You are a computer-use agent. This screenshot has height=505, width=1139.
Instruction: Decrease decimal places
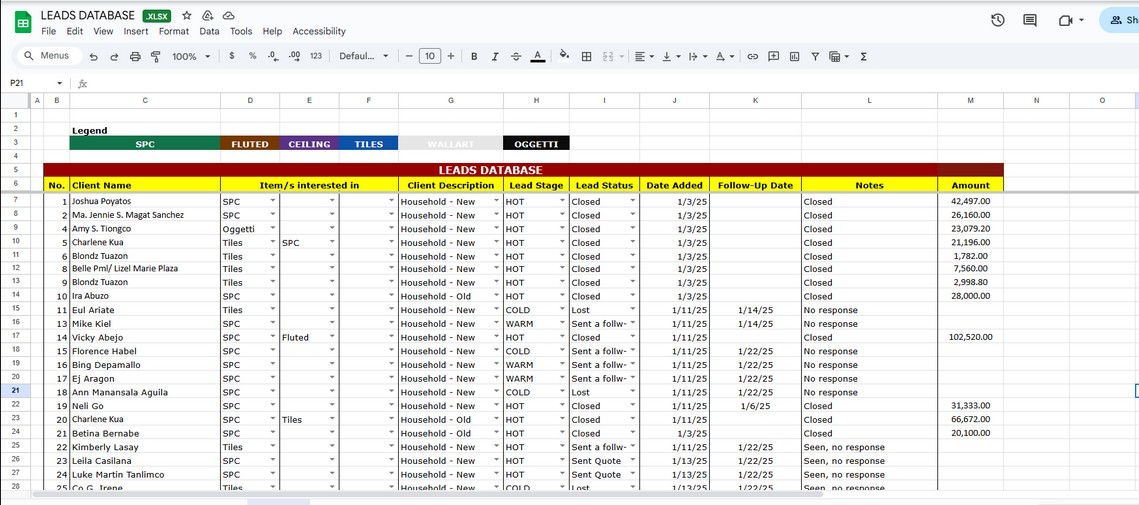272,56
